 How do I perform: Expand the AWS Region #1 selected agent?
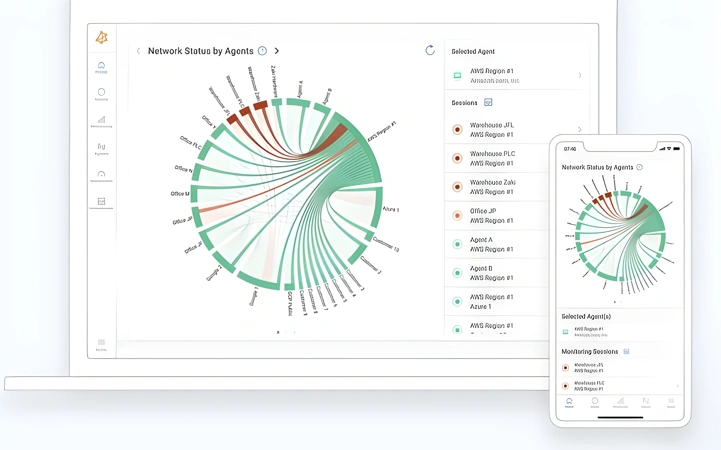[516, 75]
